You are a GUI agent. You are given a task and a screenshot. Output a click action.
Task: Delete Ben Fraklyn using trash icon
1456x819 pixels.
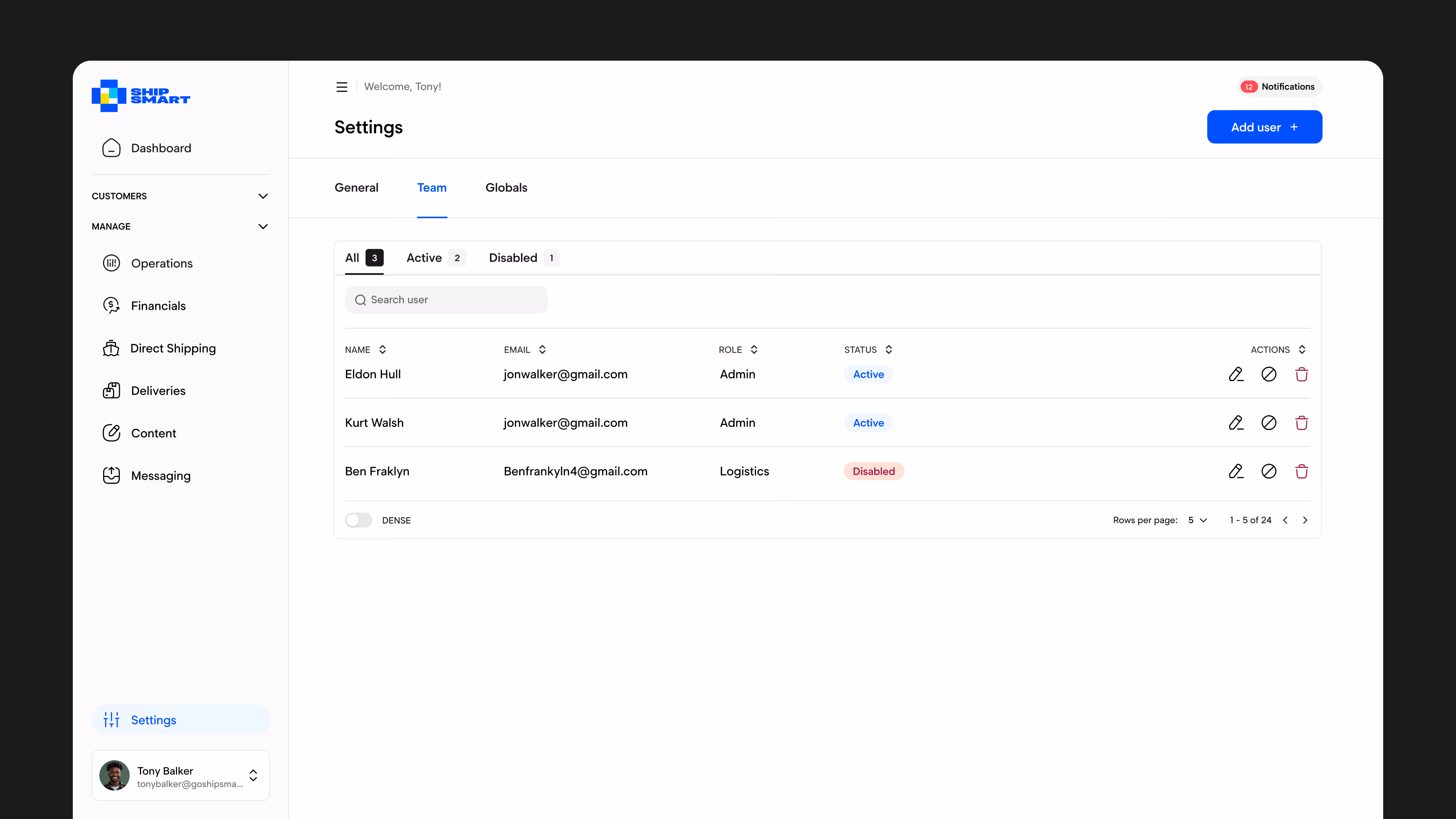(x=1301, y=471)
